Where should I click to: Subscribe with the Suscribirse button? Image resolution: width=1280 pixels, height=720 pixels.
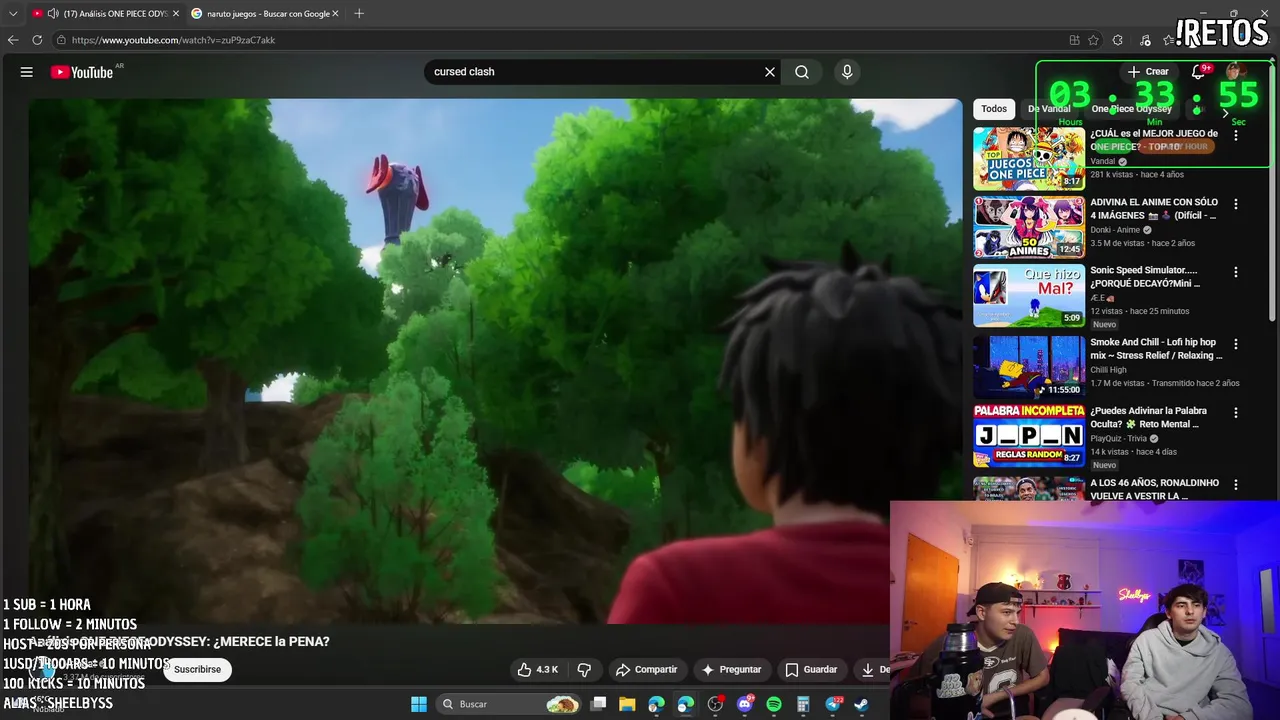[197, 669]
